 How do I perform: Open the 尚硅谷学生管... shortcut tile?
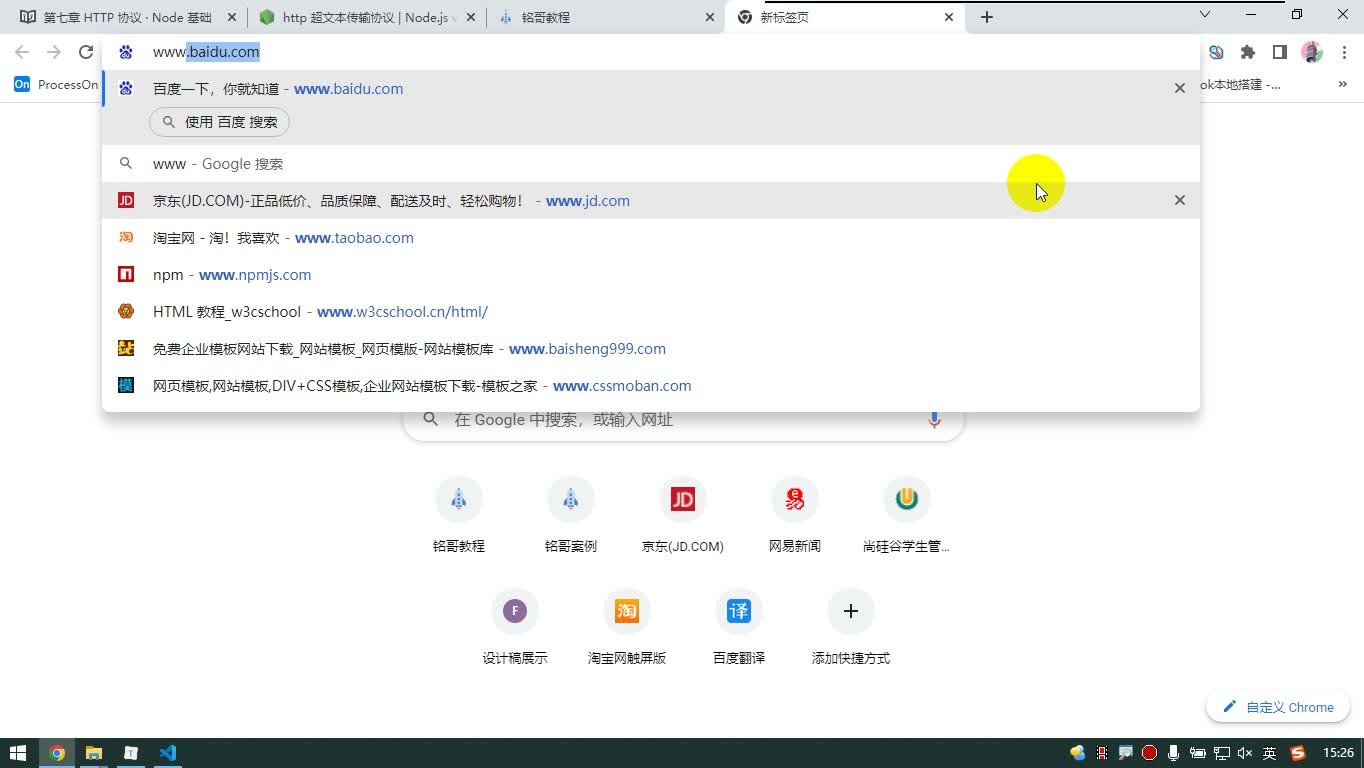907,515
